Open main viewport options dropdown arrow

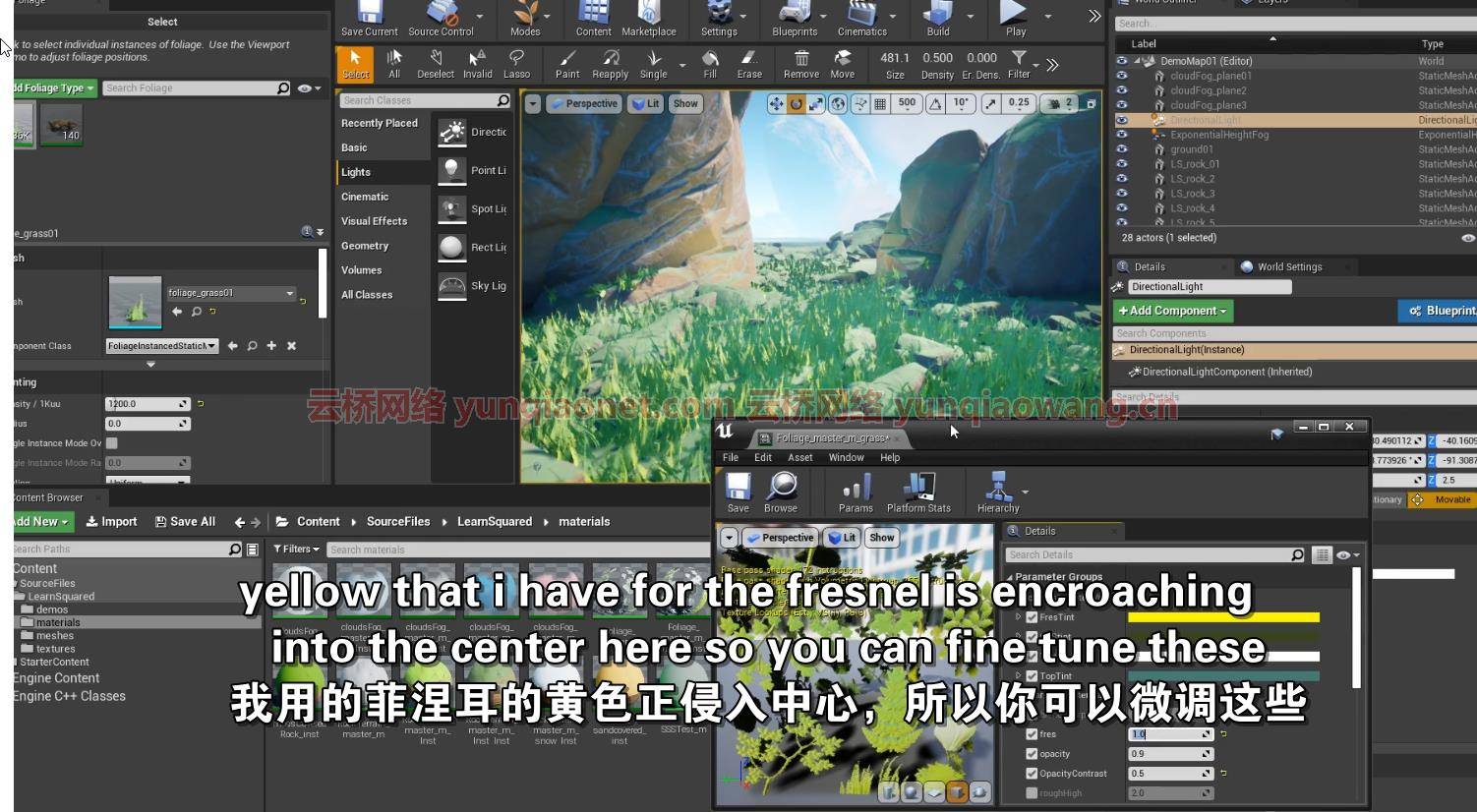pyautogui.click(x=532, y=103)
